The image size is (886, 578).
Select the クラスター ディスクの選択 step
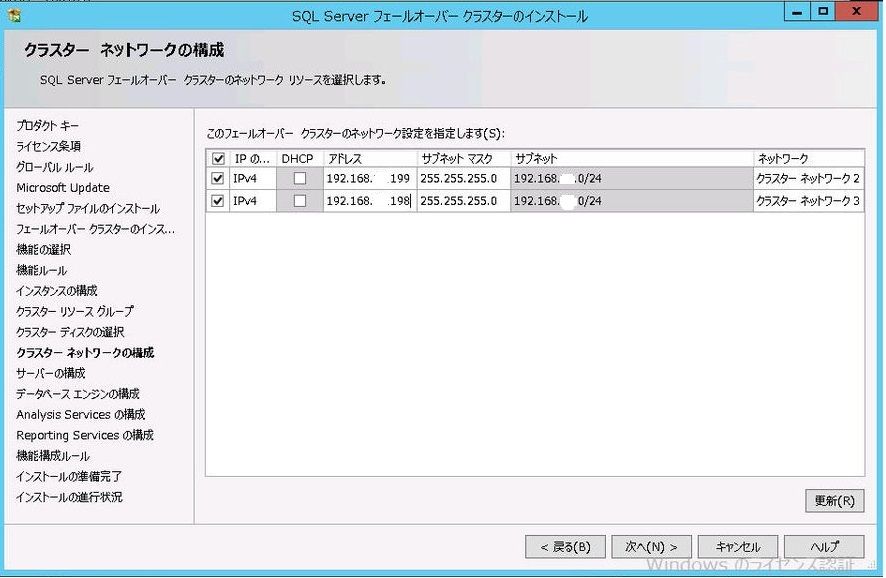click(70, 332)
